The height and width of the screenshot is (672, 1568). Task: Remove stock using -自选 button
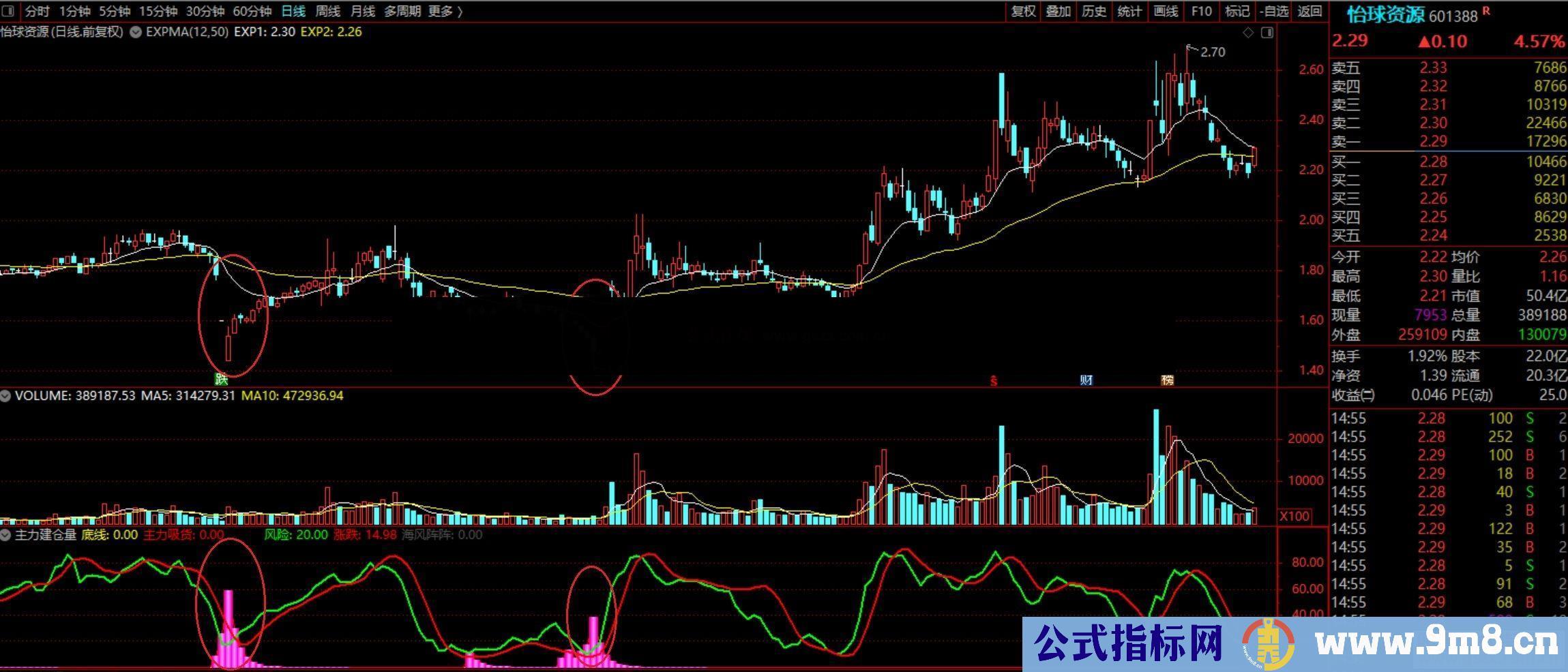(x=1274, y=11)
